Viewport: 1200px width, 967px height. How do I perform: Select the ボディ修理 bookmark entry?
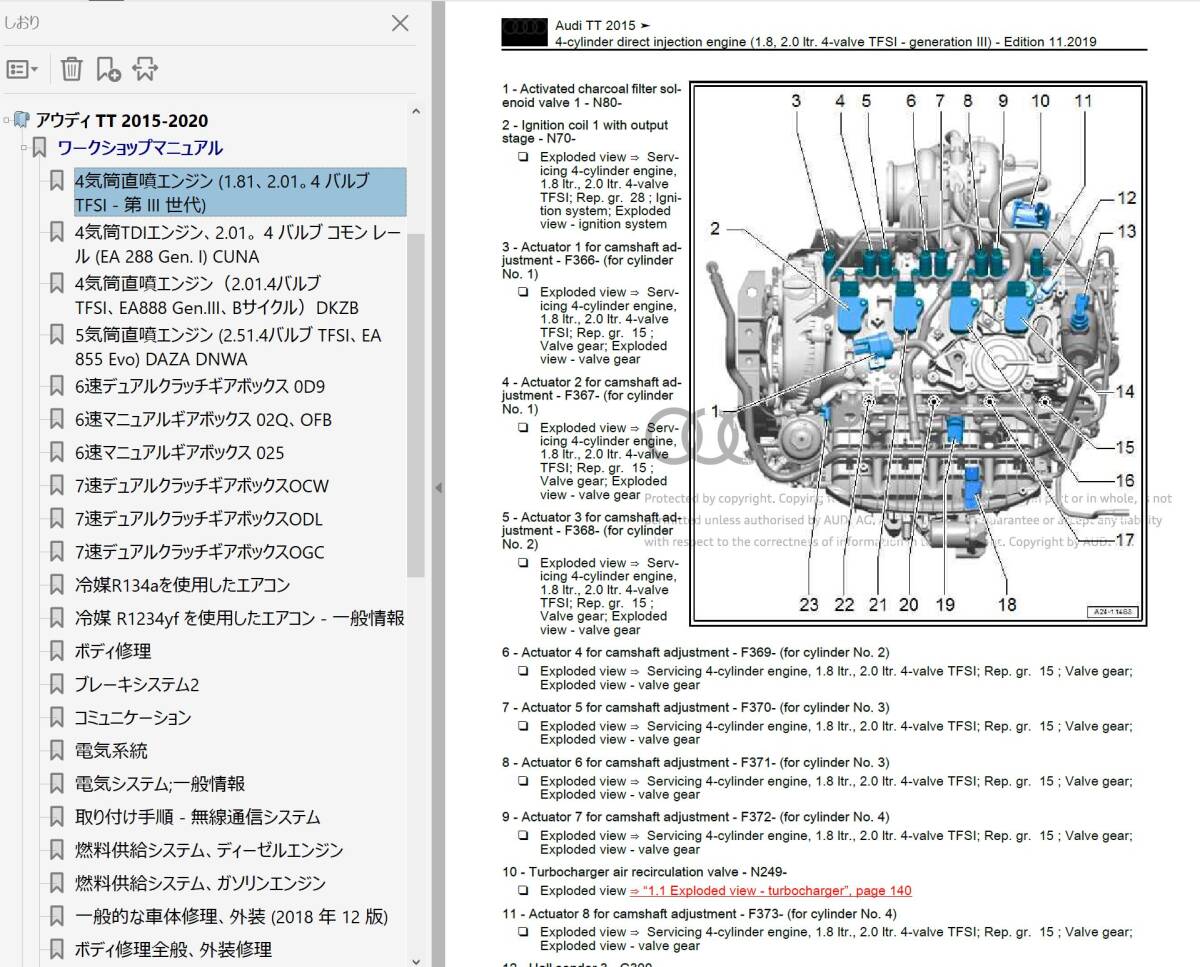point(110,651)
